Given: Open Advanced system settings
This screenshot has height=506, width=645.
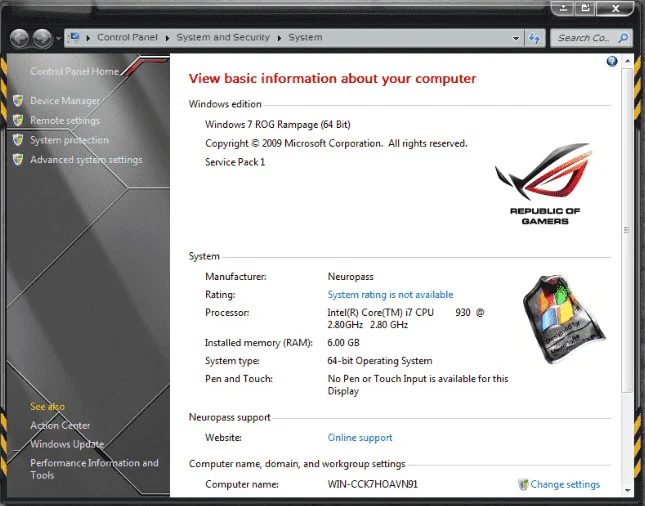Looking at the screenshot, I should point(86,160).
